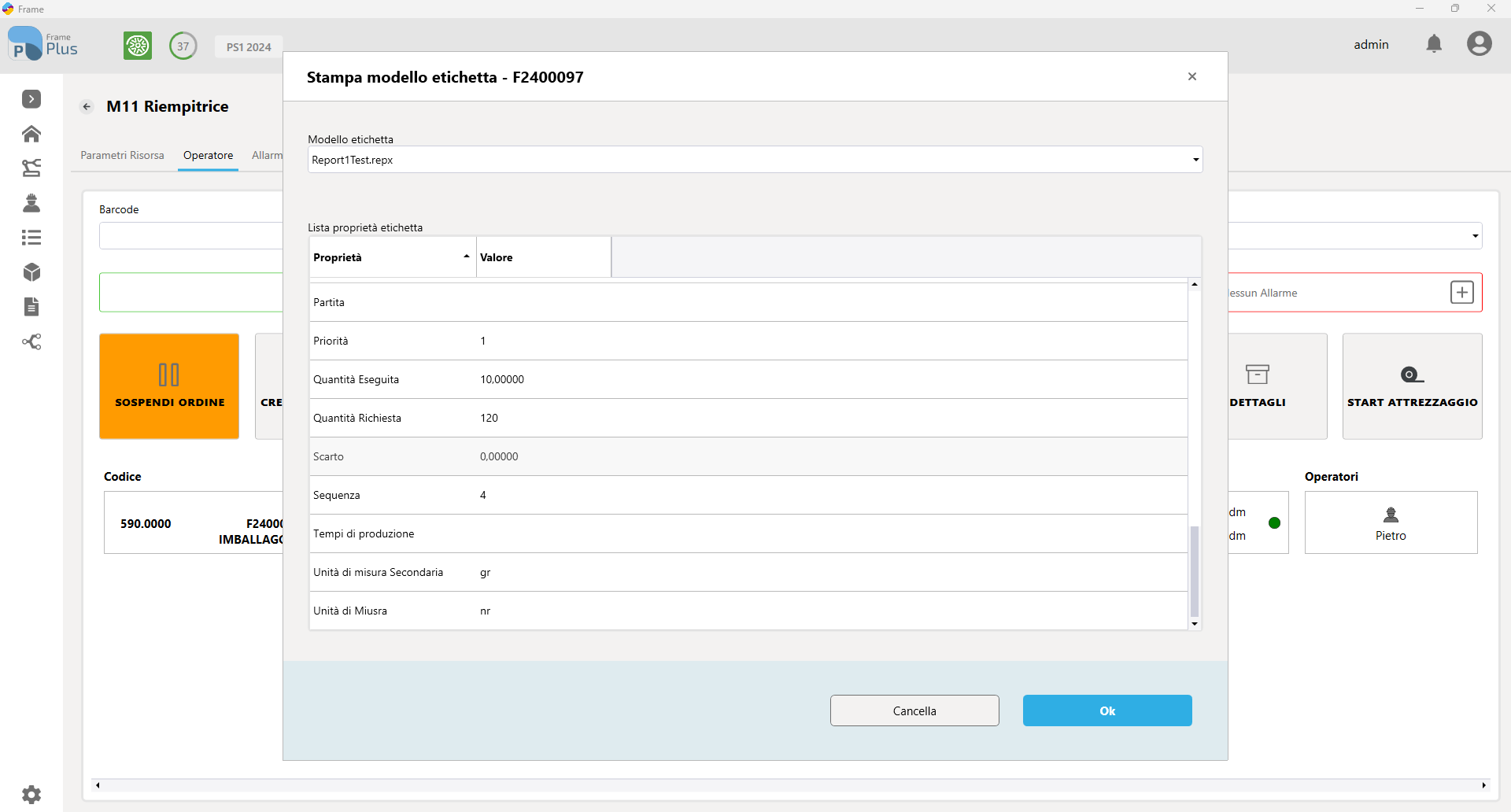Open the user account avatar
This screenshot has height=812, width=1511.
coord(1480,43)
